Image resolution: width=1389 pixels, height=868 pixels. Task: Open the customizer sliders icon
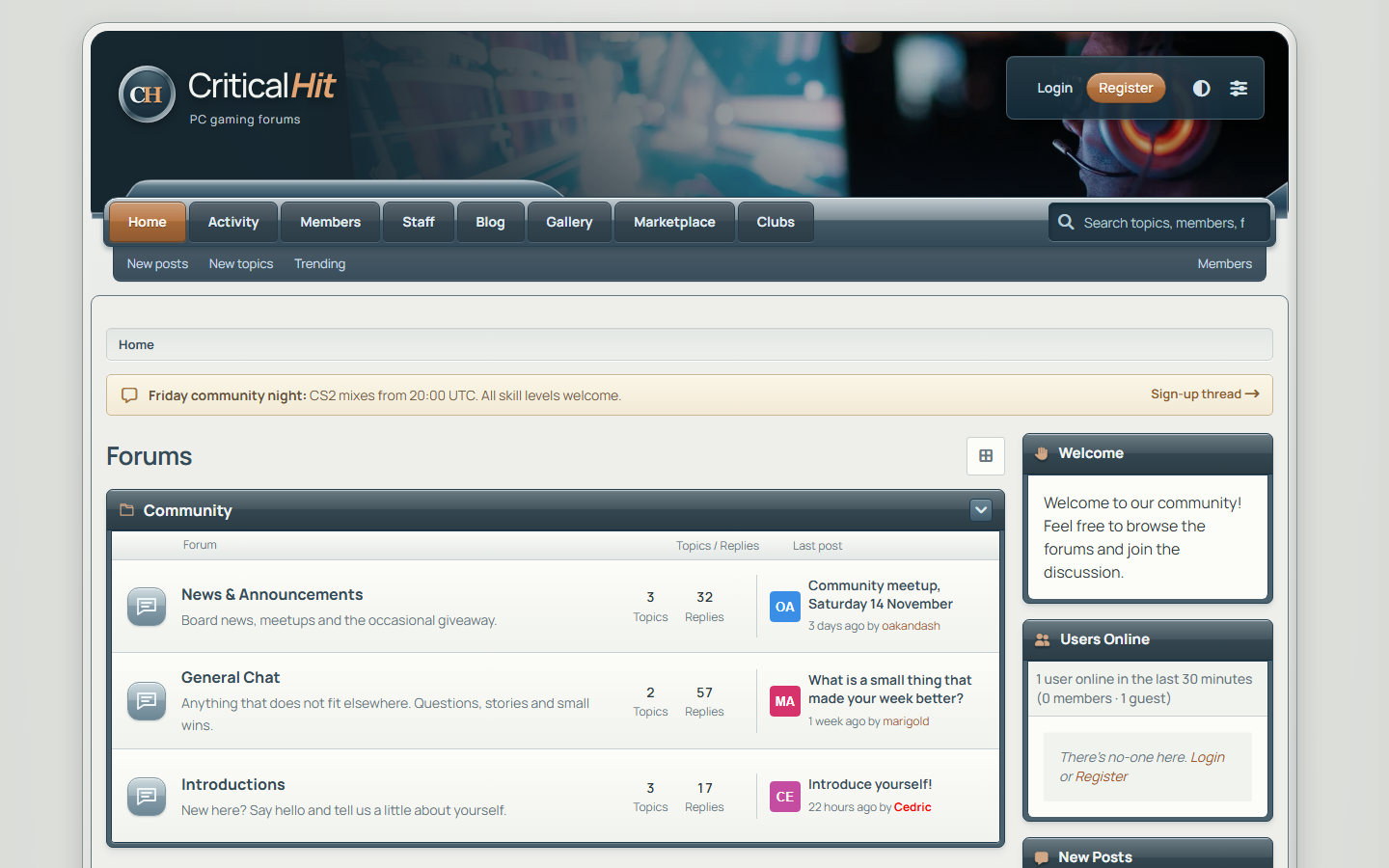(1239, 88)
